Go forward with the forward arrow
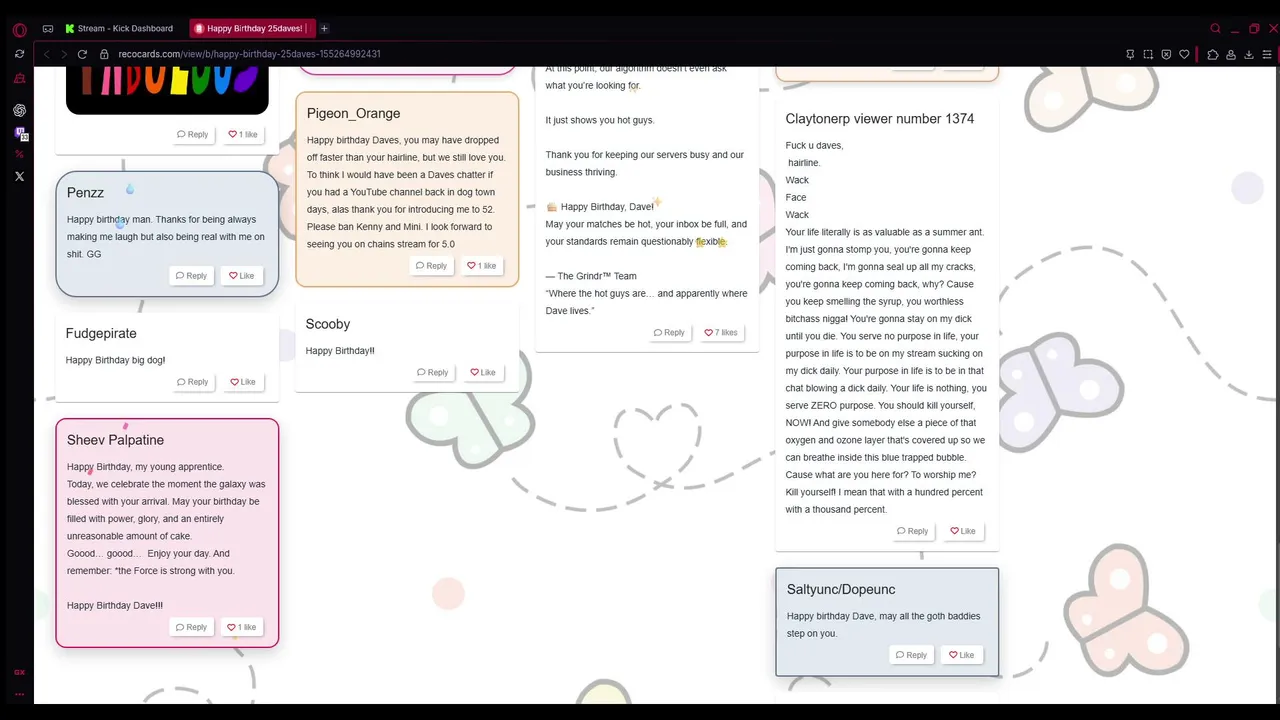The image size is (1280, 720). tap(64, 54)
